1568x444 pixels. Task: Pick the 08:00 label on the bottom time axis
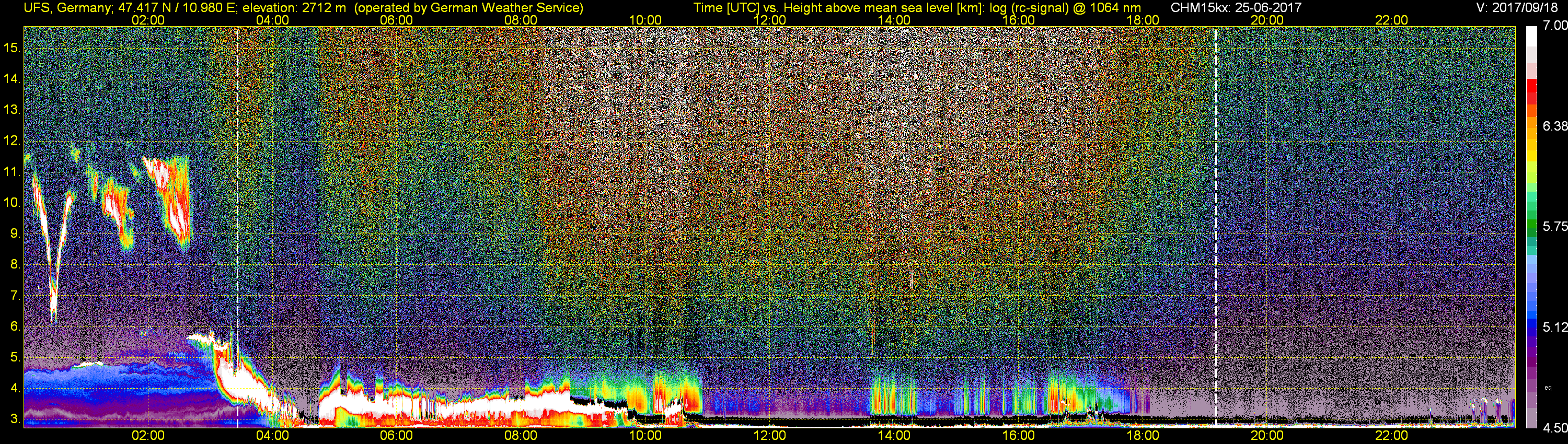(x=521, y=436)
